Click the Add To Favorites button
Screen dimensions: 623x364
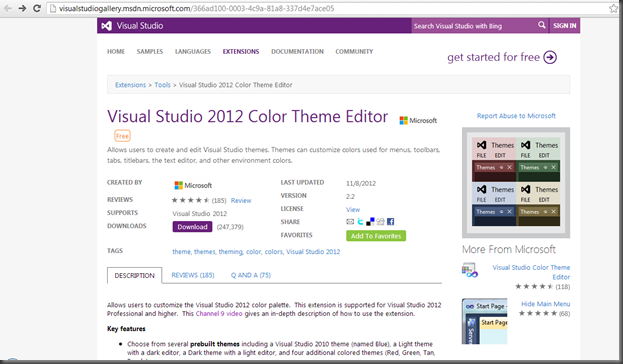(x=376, y=236)
